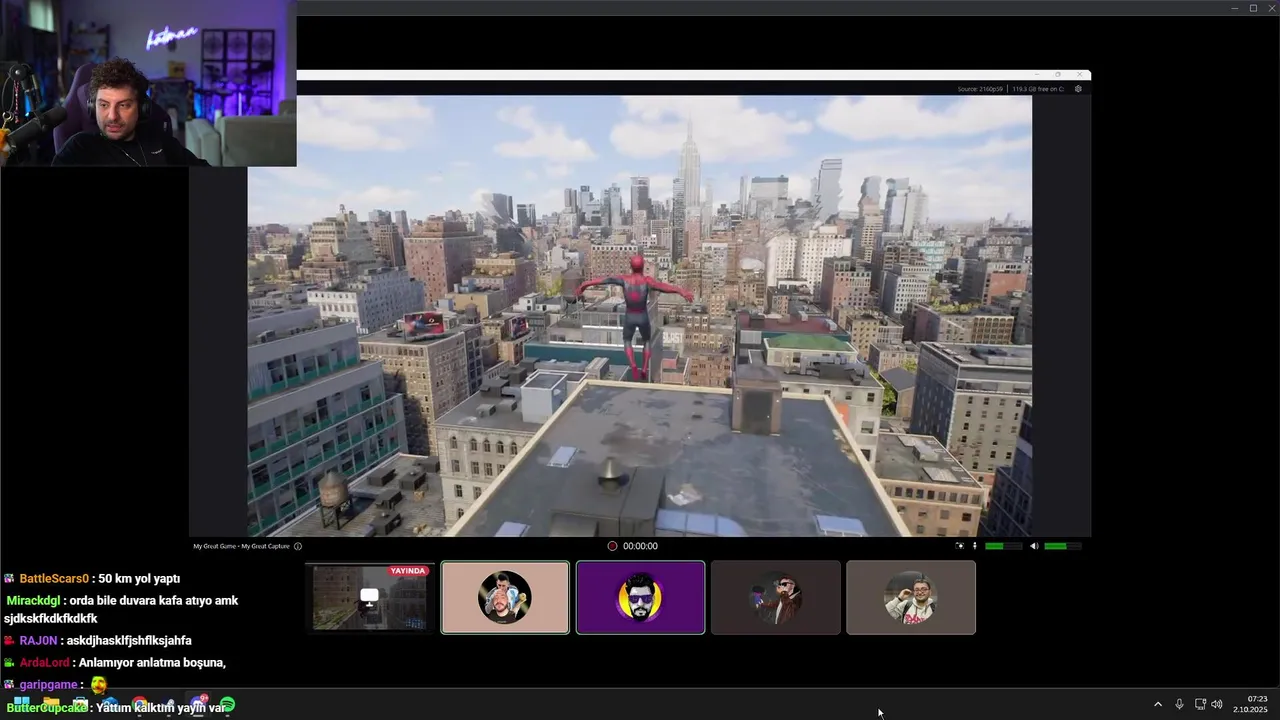Show hidden tray icons chevron

(x=1158, y=705)
